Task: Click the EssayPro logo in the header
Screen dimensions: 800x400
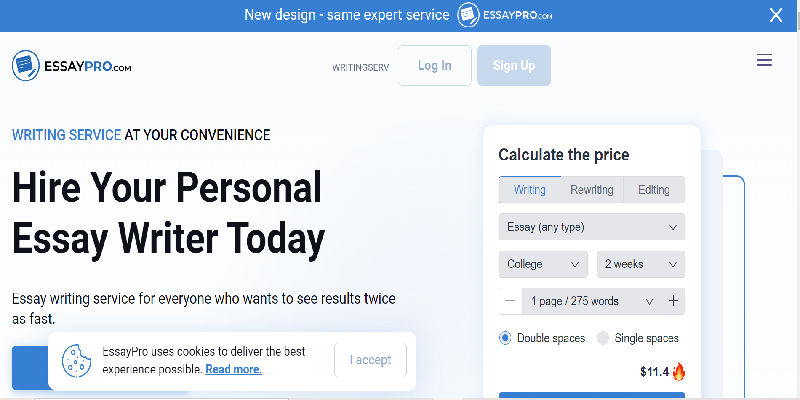Action: point(71,65)
